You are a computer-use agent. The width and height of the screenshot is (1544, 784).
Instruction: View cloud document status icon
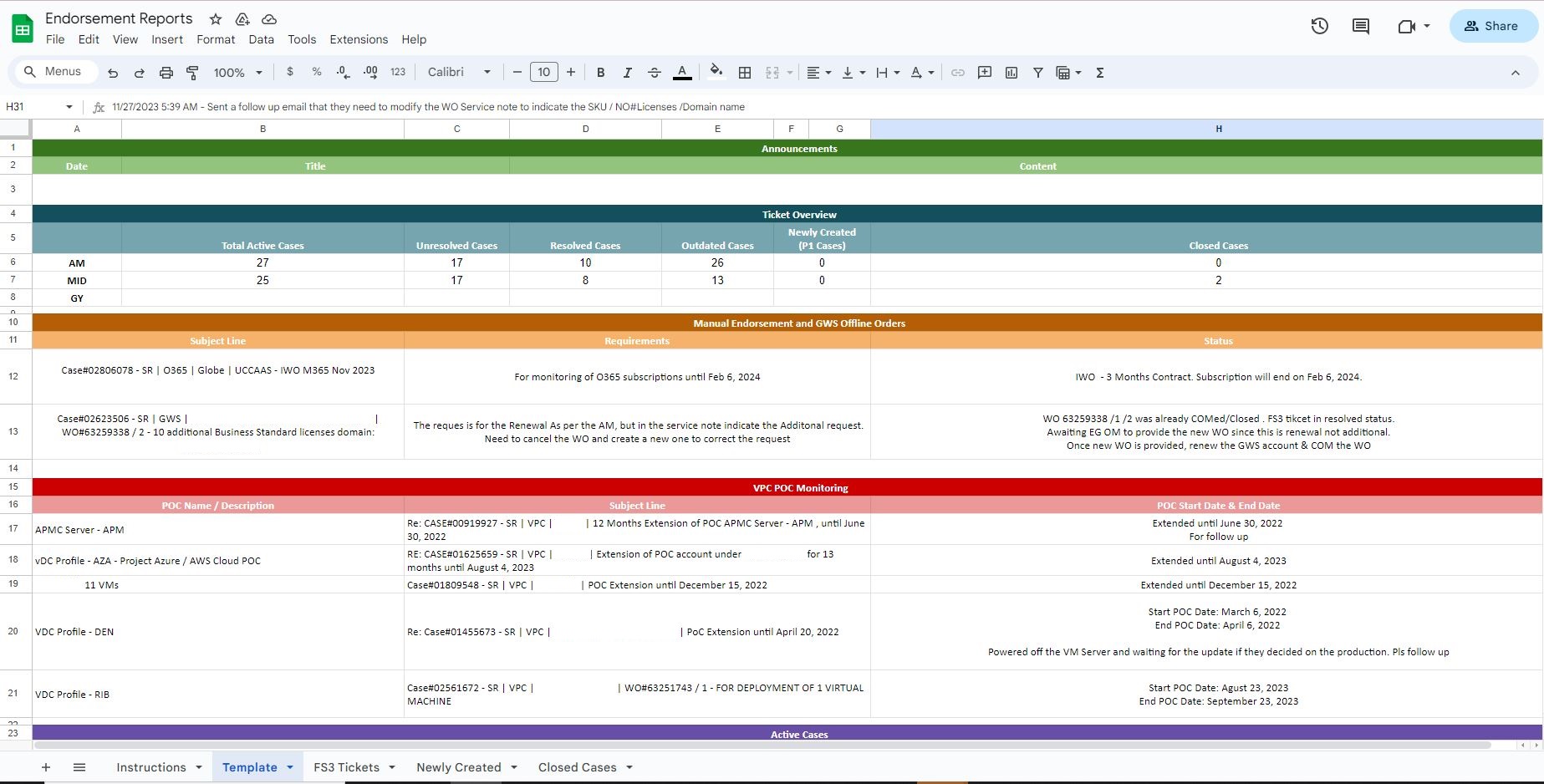(269, 18)
